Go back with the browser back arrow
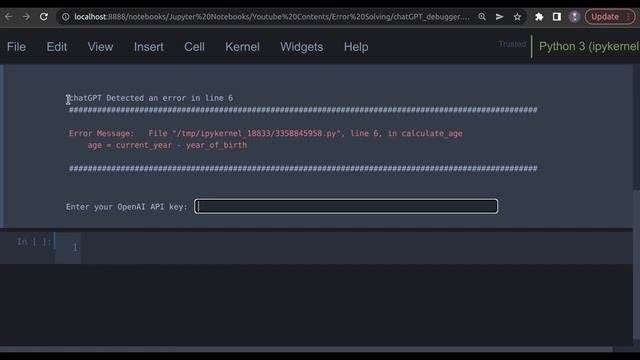 (9, 17)
